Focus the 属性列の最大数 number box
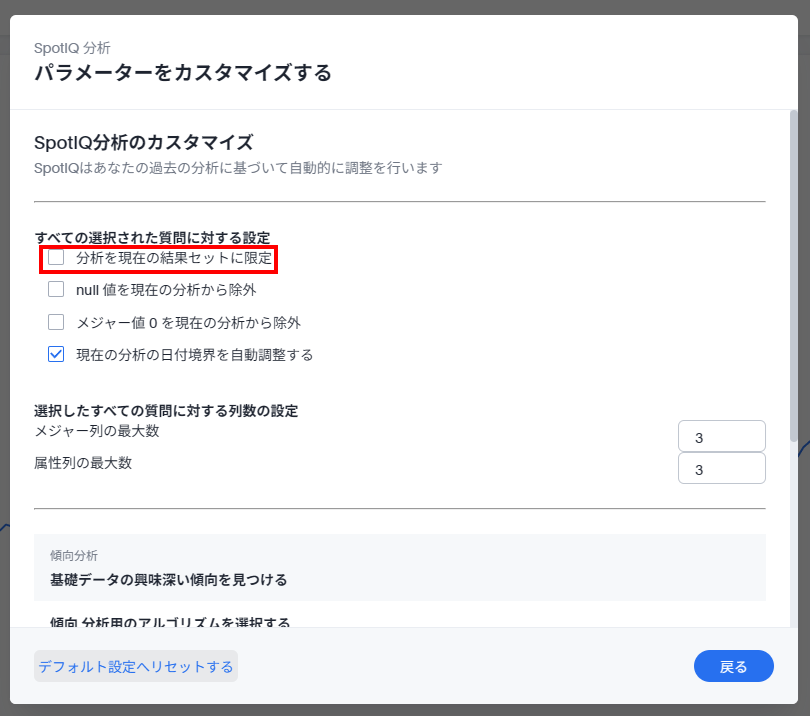This screenshot has height=716, width=810. click(x=721, y=468)
